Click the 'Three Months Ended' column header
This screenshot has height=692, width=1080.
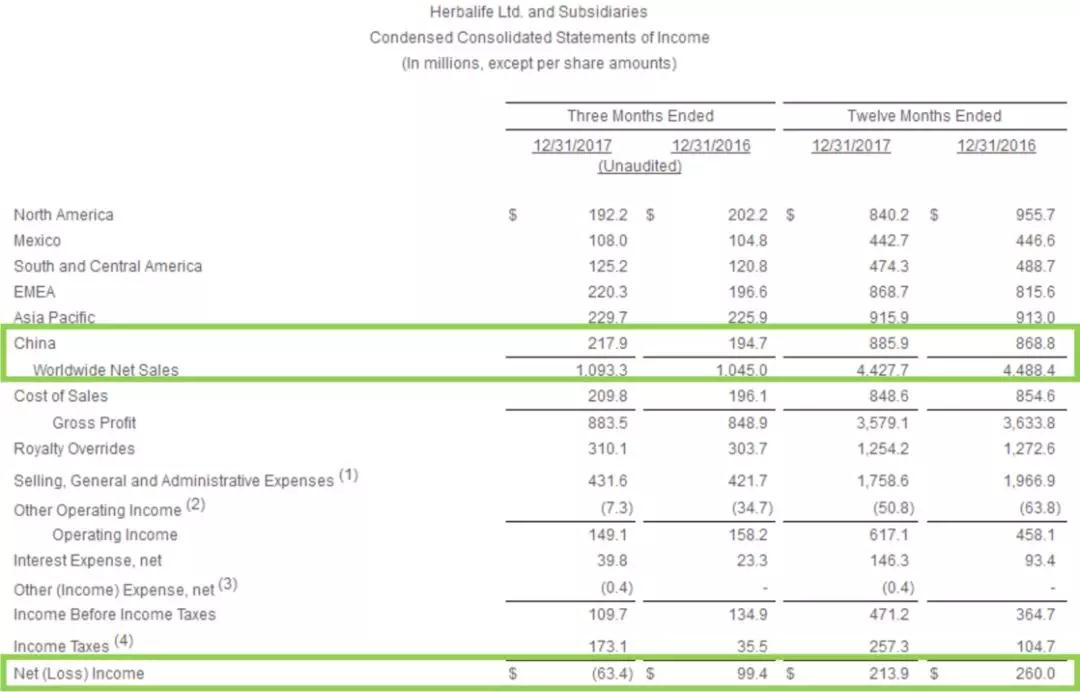pos(640,116)
